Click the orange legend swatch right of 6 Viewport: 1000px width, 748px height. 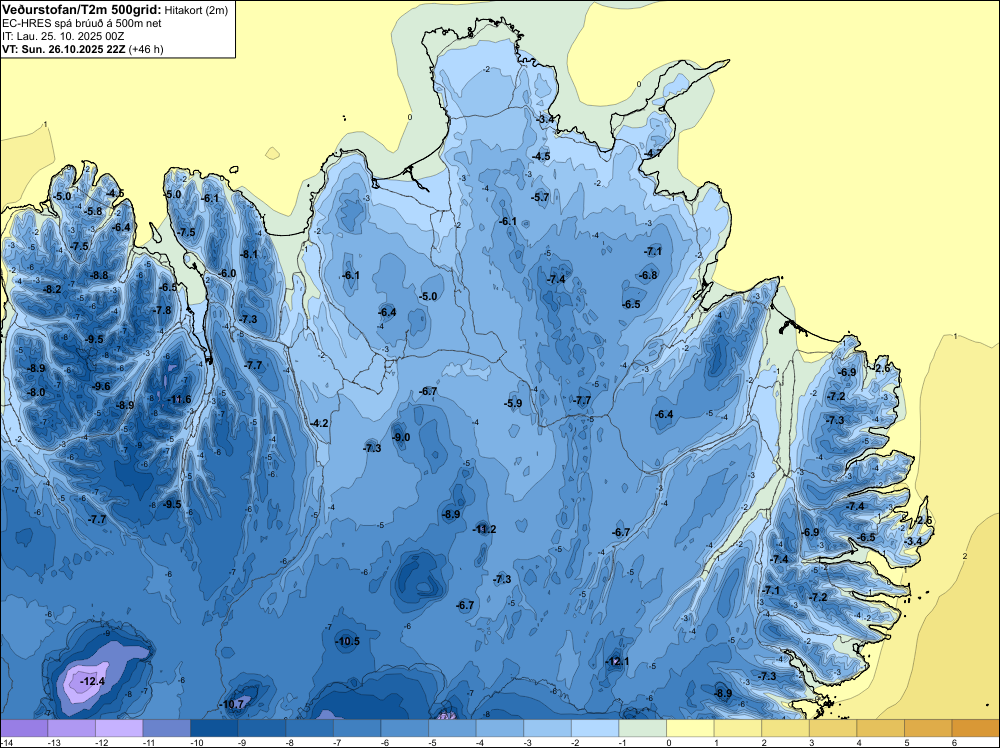click(975, 728)
